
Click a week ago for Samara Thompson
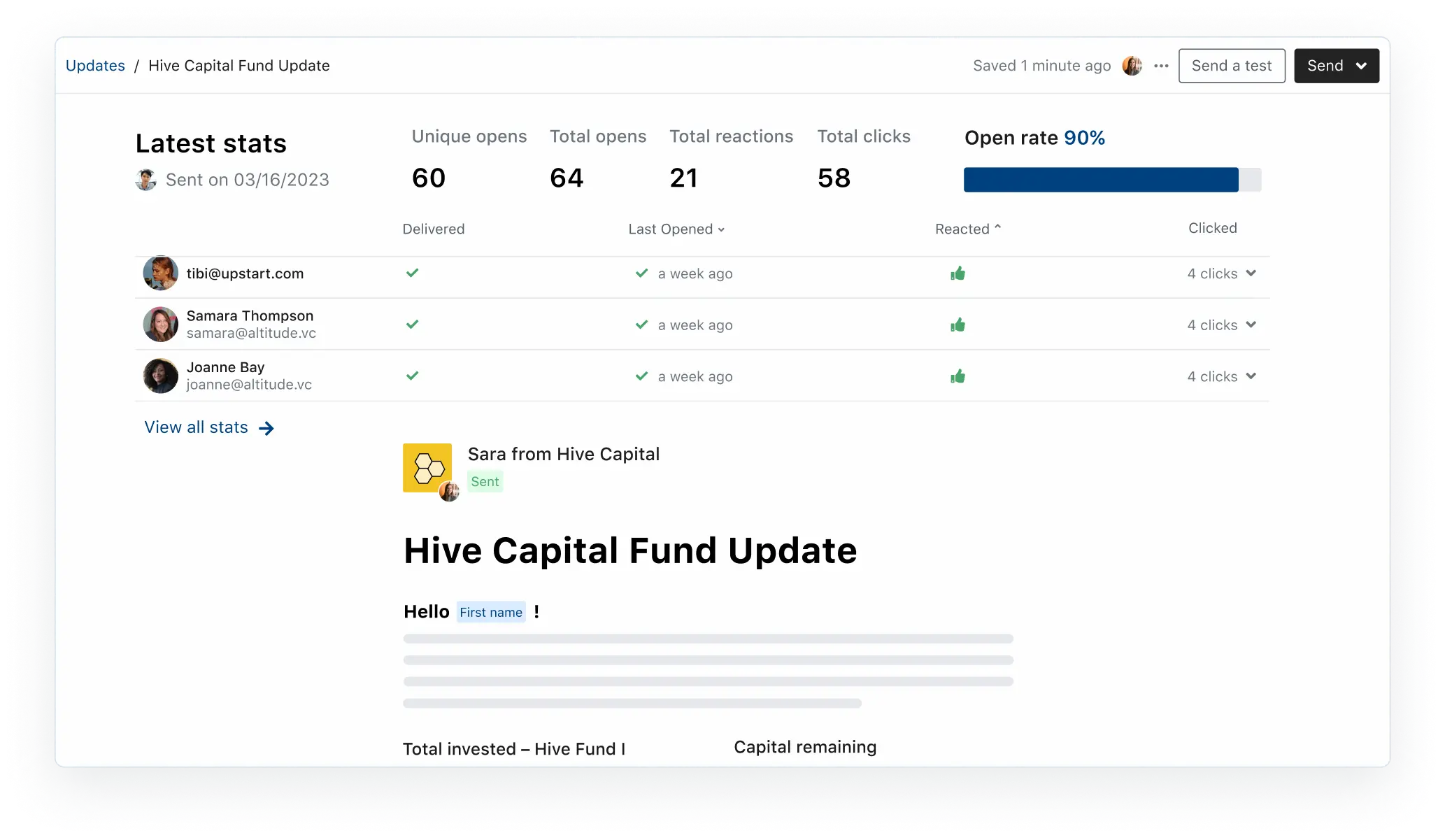695,325
